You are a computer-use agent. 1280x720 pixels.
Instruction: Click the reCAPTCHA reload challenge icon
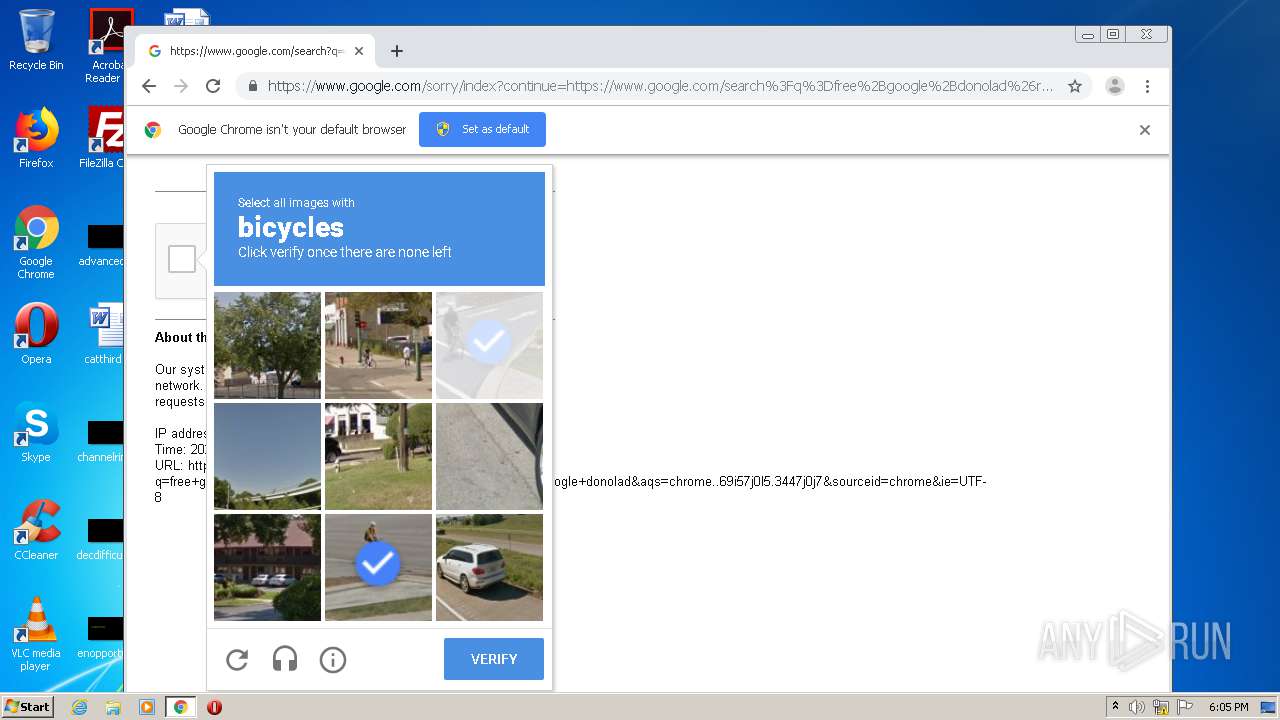pos(237,659)
